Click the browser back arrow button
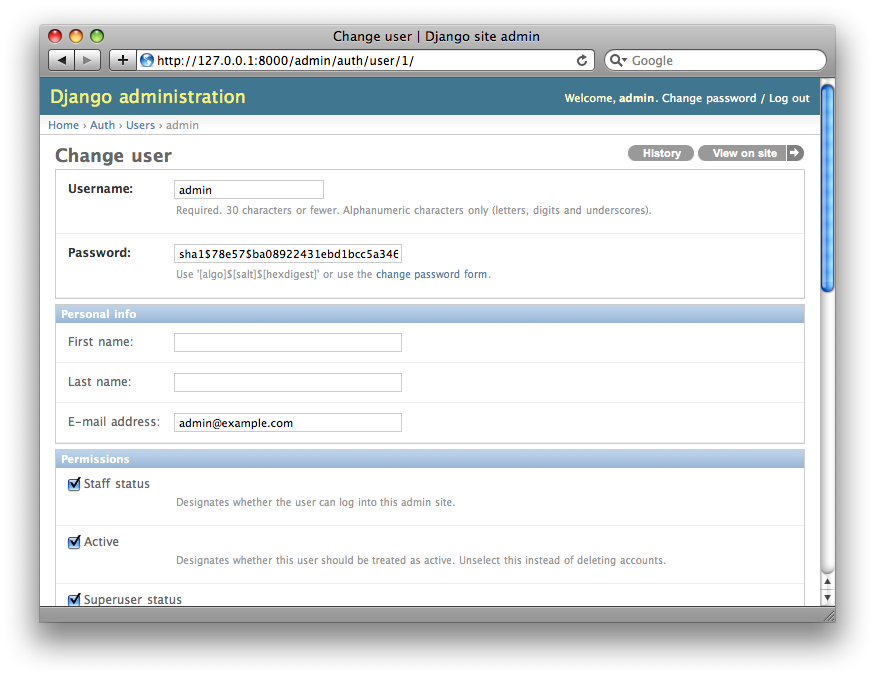875x677 pixels. pyautogui.click(x=62, y=60)
